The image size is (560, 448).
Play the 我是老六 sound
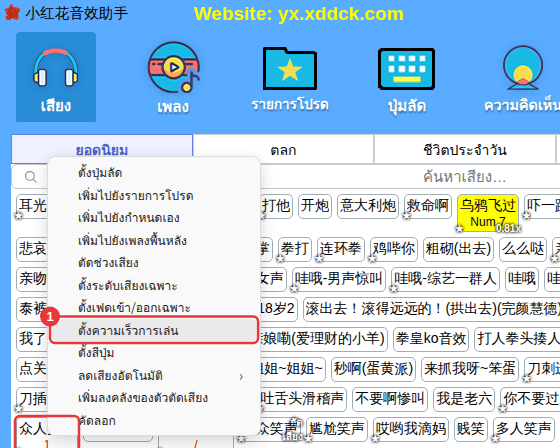click(464, 399)
